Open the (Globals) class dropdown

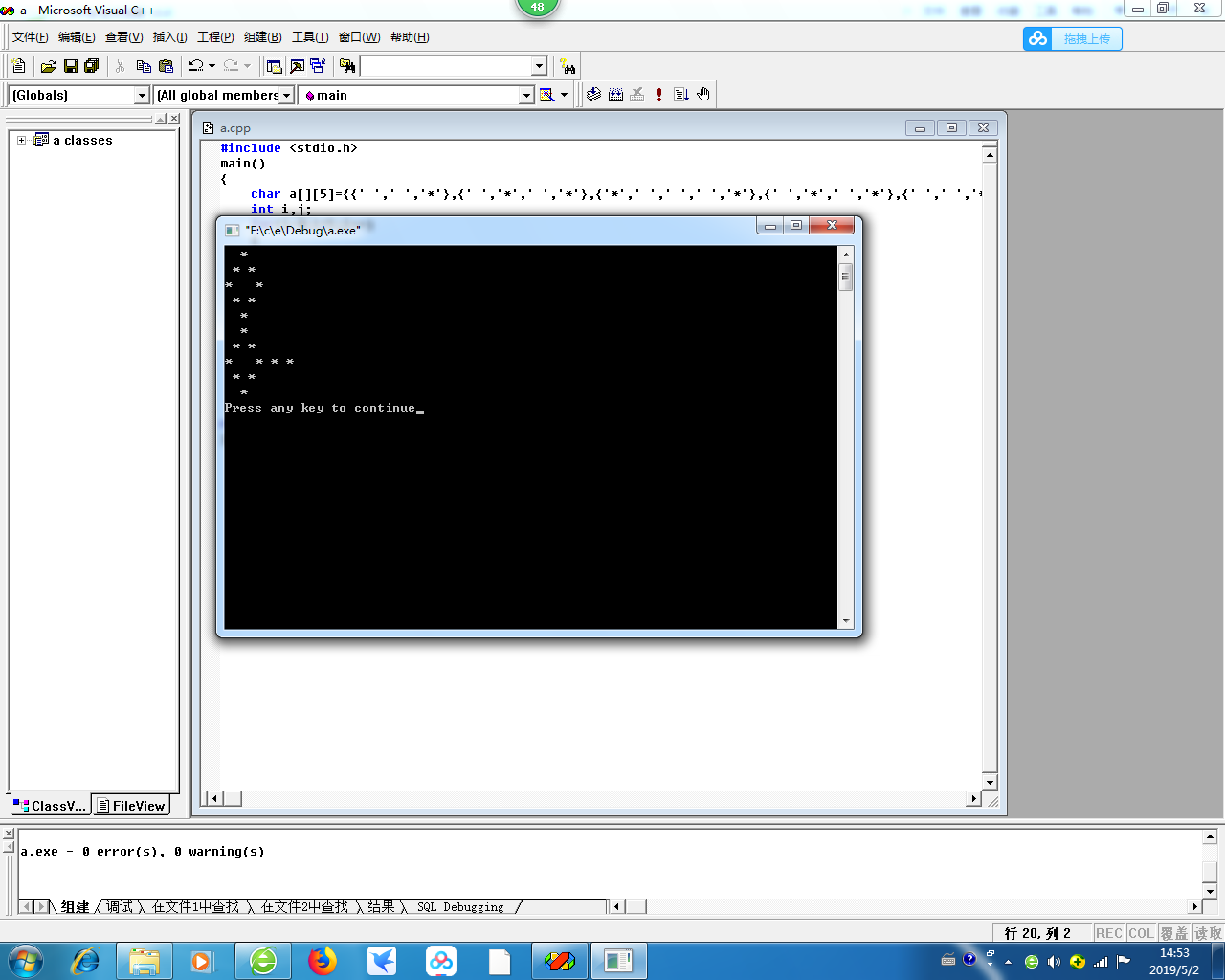142,95
